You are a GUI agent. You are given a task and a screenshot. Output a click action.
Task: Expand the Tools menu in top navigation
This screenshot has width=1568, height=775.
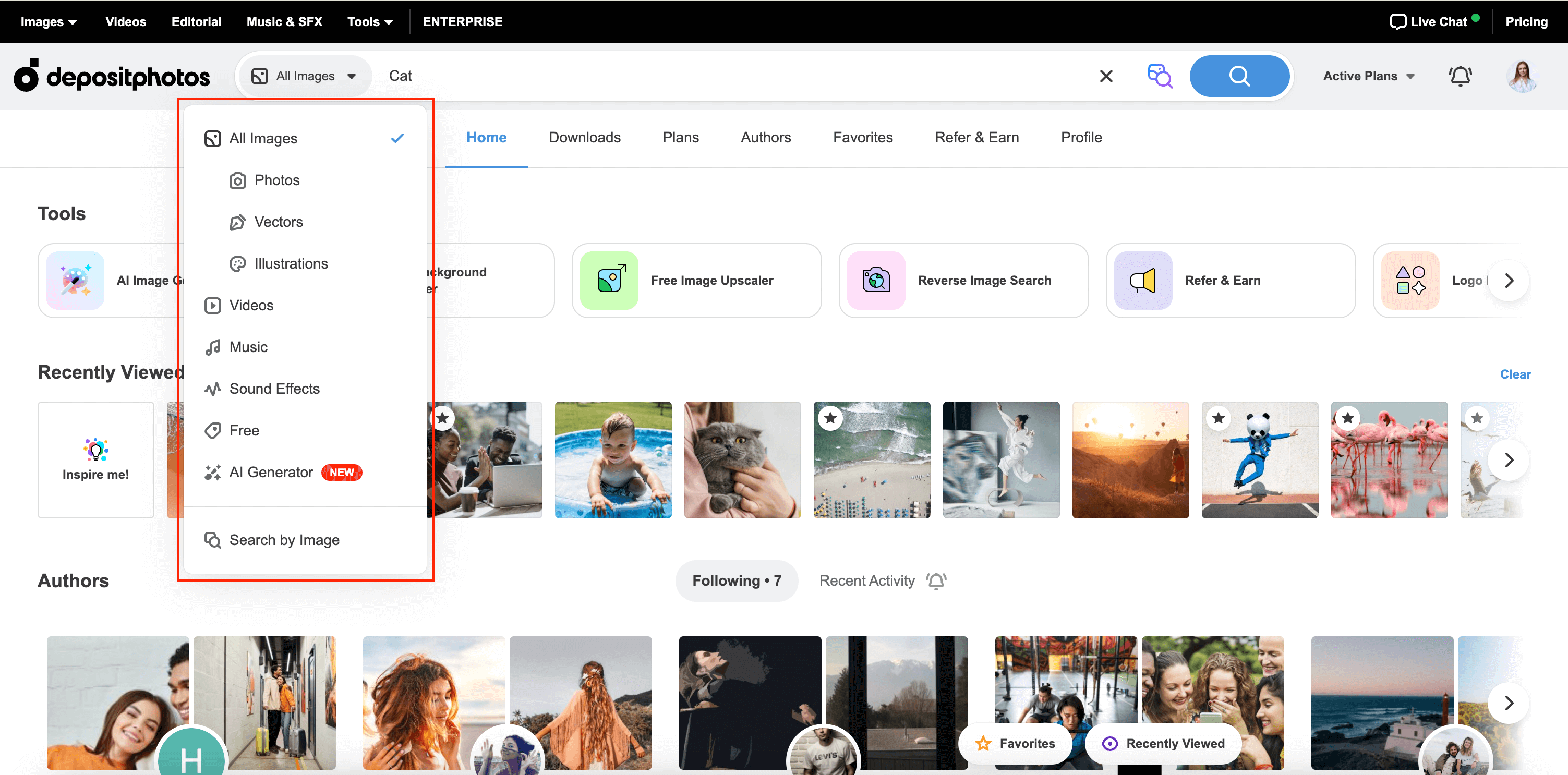coord(369,21)
